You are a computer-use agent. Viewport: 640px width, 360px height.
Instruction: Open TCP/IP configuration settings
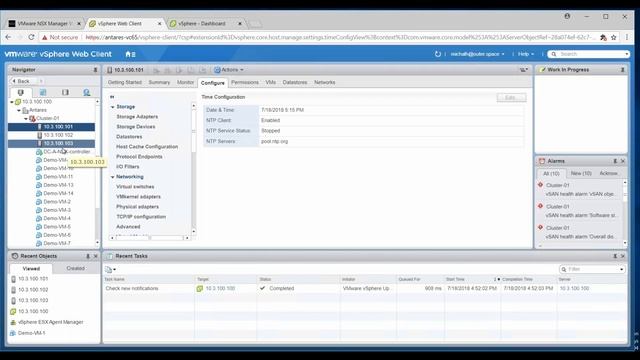141,217
